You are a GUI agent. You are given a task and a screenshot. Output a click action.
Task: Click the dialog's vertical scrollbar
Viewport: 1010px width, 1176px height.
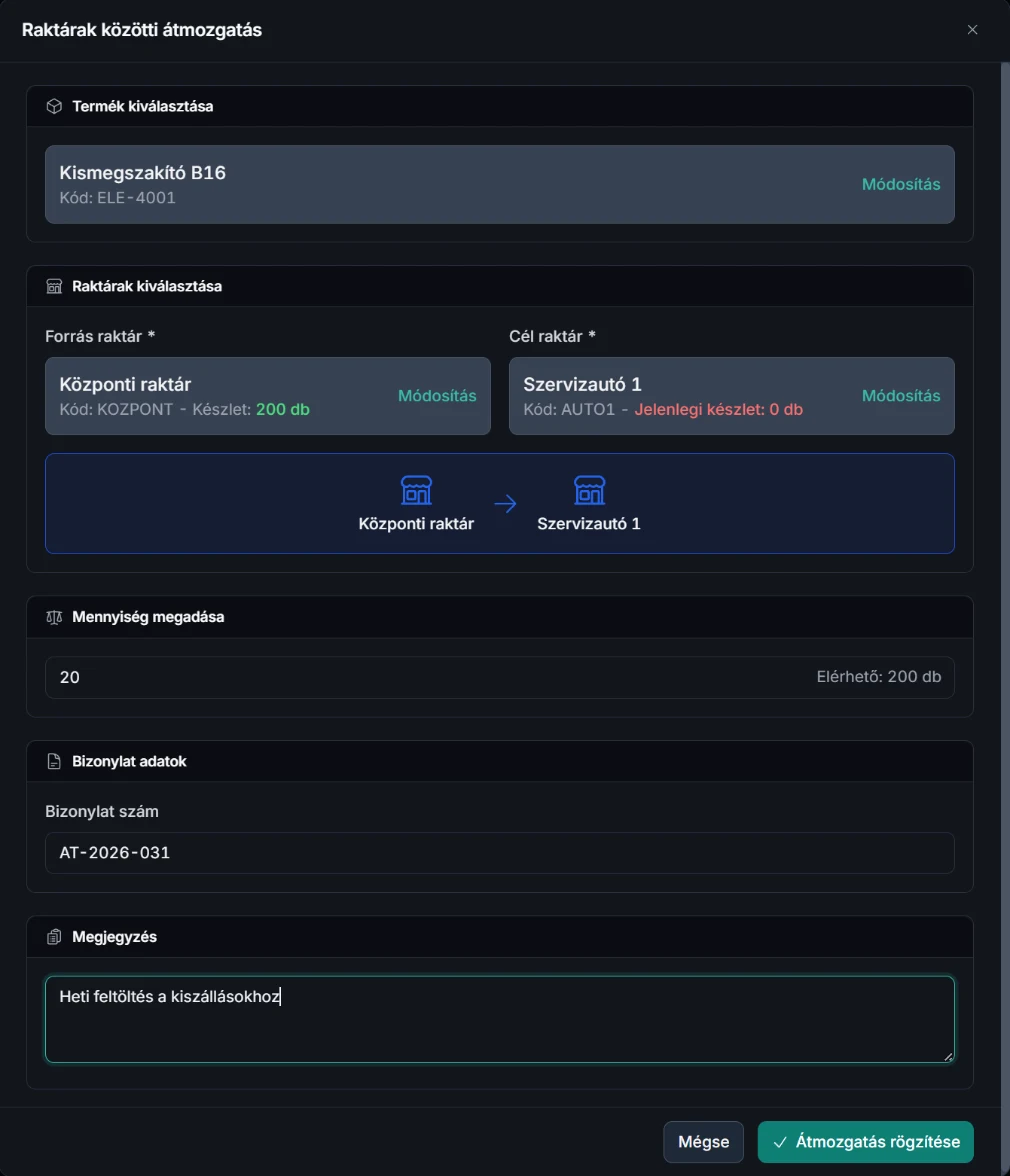tap(1005, 585)
